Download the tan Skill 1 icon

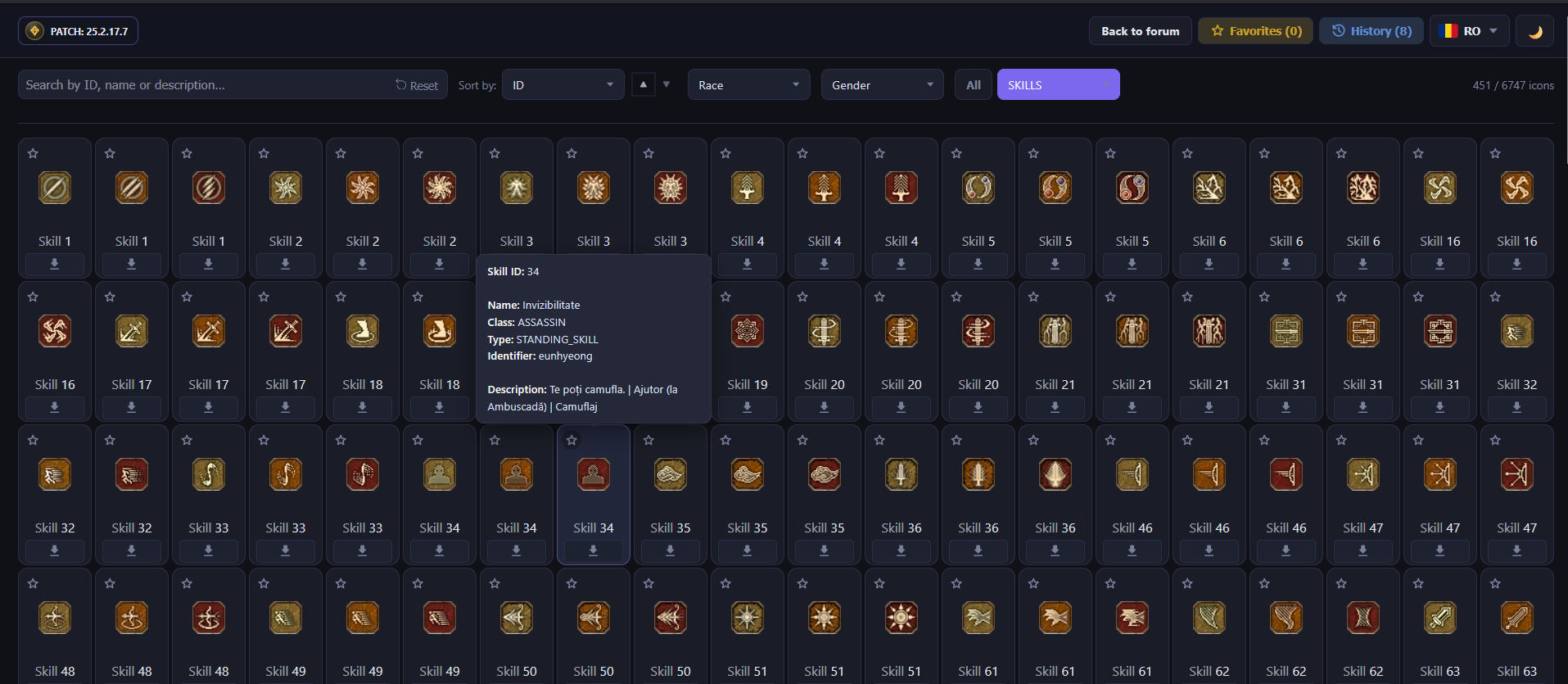55,264
